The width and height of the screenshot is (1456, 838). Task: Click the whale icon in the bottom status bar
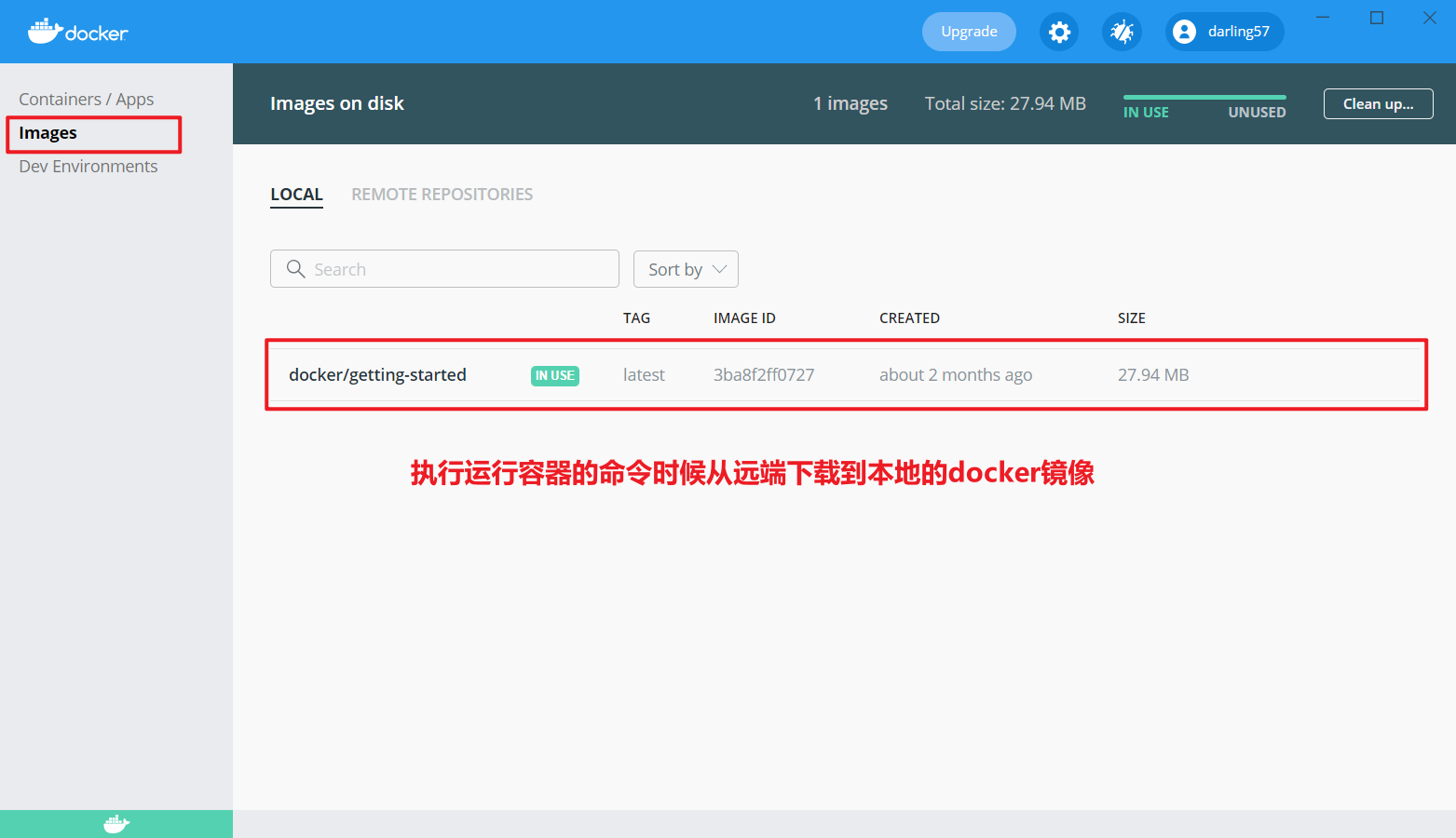tap(116, 824)
